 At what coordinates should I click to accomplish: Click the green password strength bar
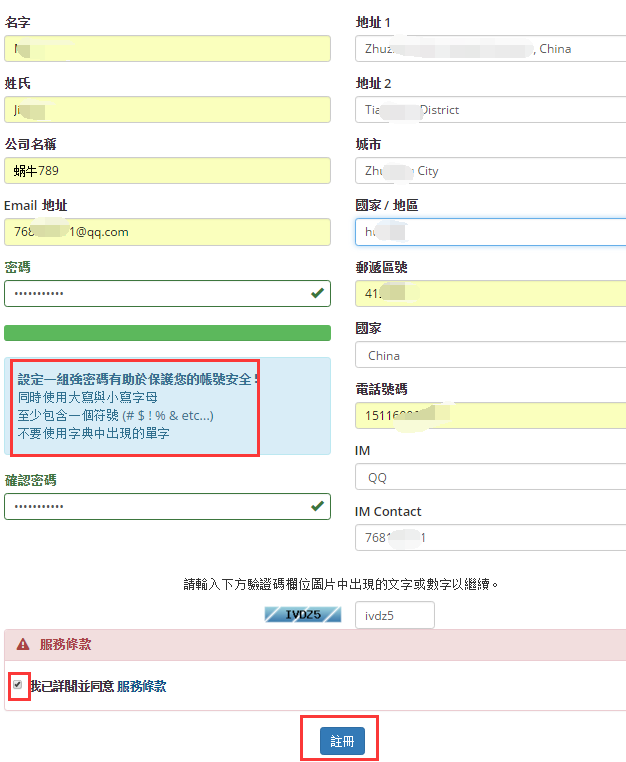tap(167, 333)
